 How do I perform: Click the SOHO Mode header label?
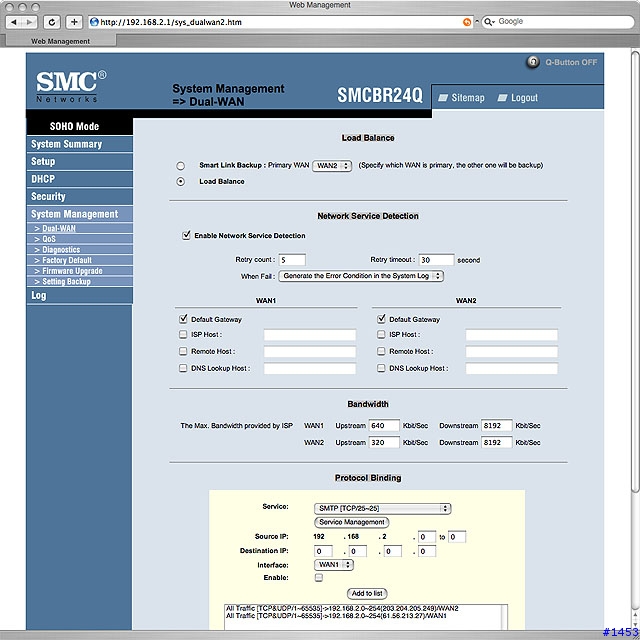pos(74,126)
